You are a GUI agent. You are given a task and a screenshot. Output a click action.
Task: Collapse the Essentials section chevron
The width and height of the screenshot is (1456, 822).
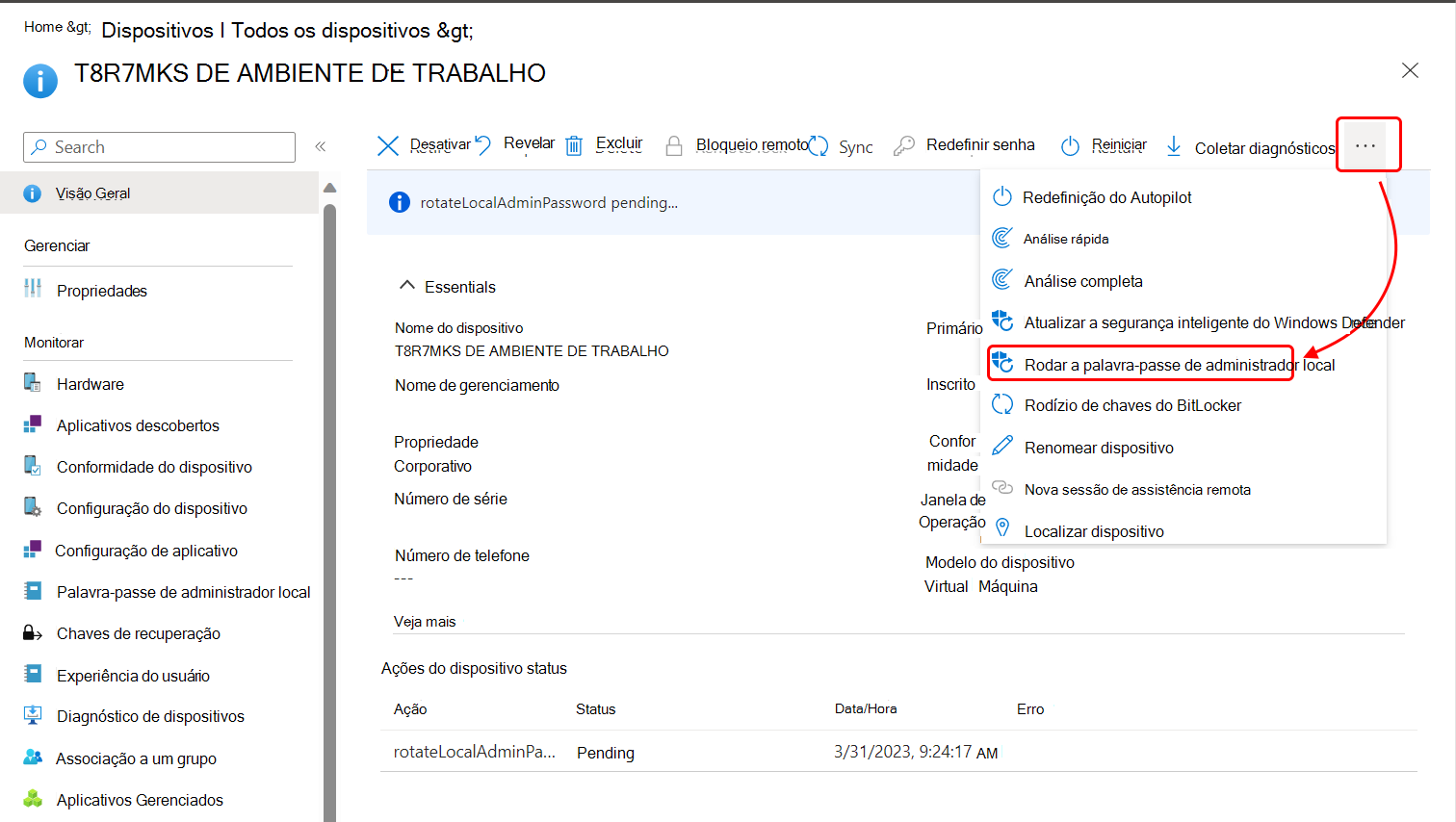point(407,286)
